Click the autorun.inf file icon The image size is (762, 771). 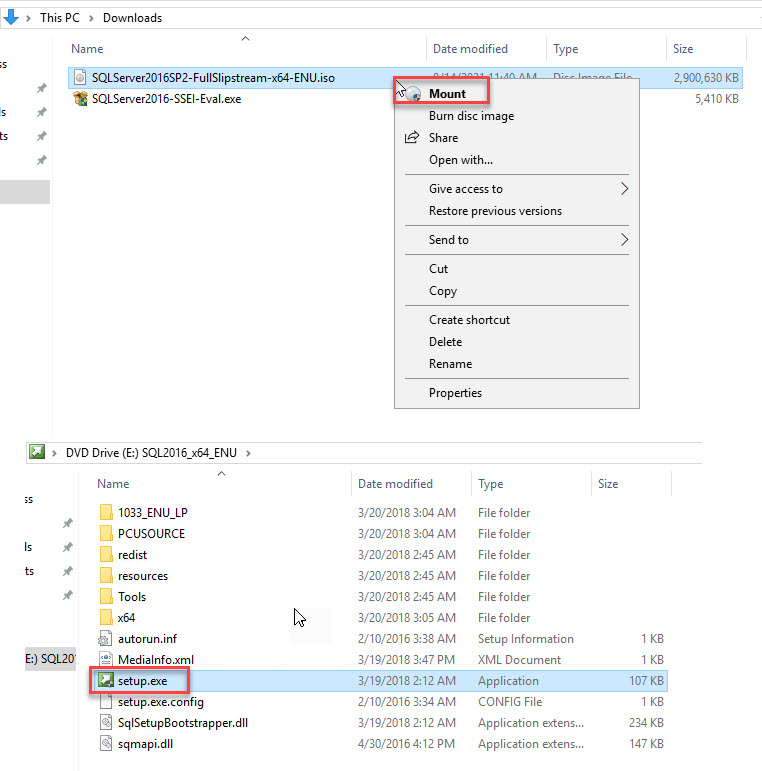106,639
